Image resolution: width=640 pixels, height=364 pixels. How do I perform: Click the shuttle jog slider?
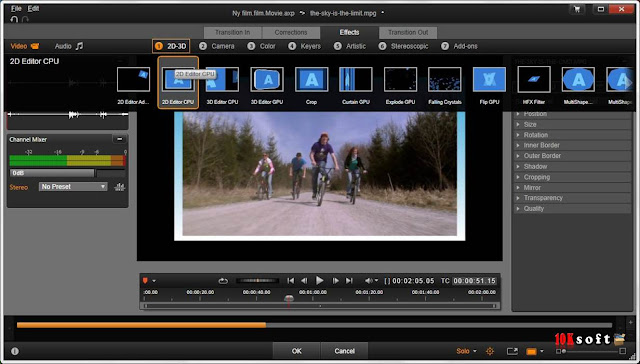point(258,281)
